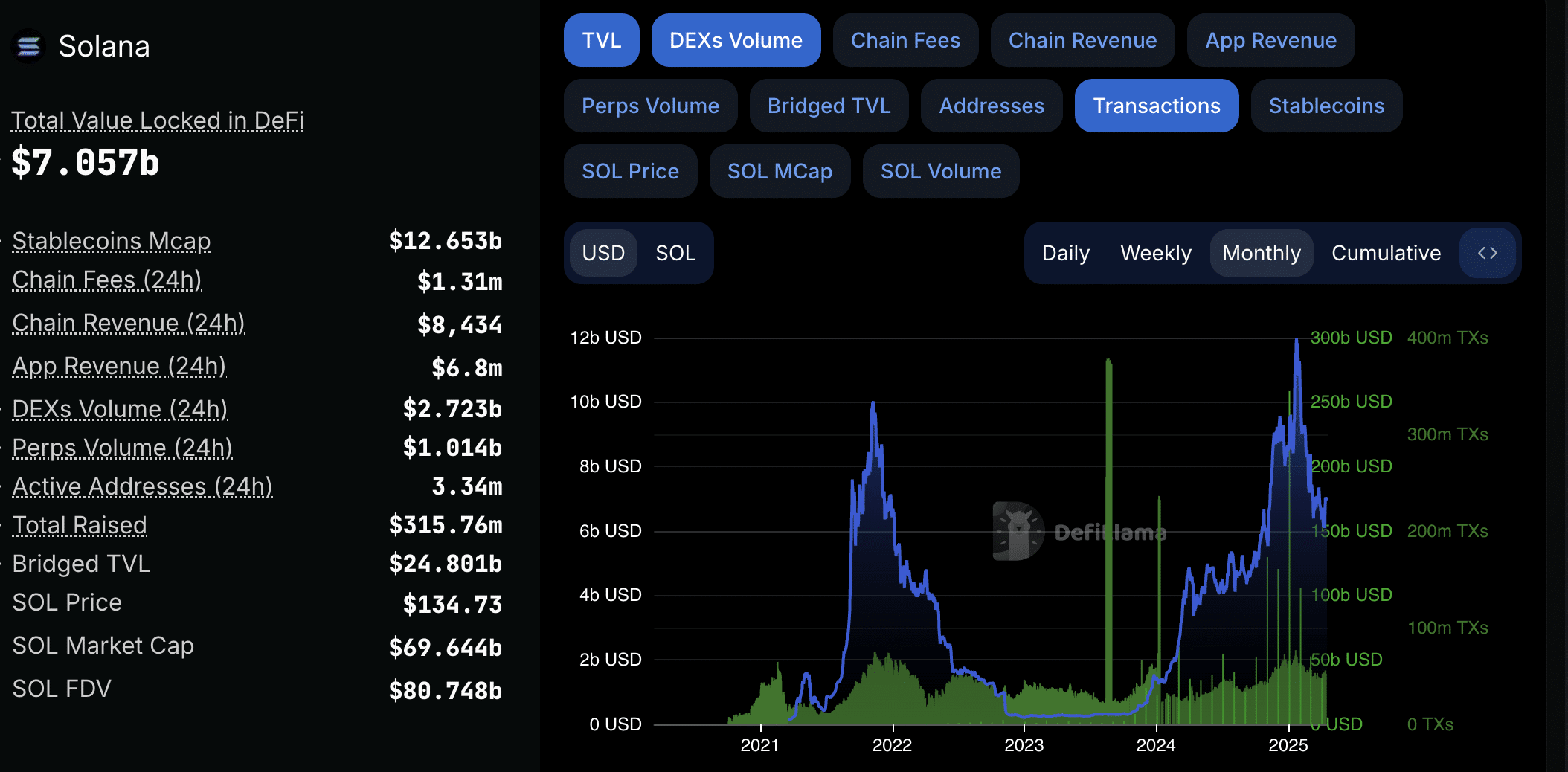
Task: Click the SOL FDV label
Action: [x=62, y=689]
